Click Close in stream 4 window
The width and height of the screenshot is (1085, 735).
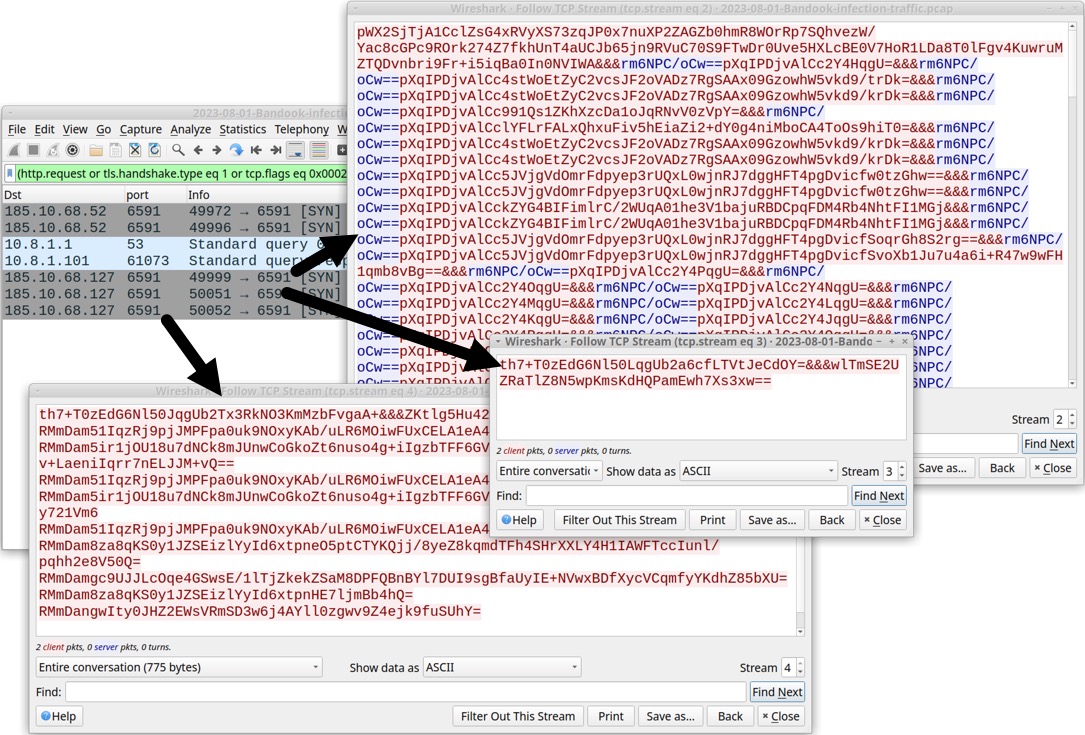781,716
